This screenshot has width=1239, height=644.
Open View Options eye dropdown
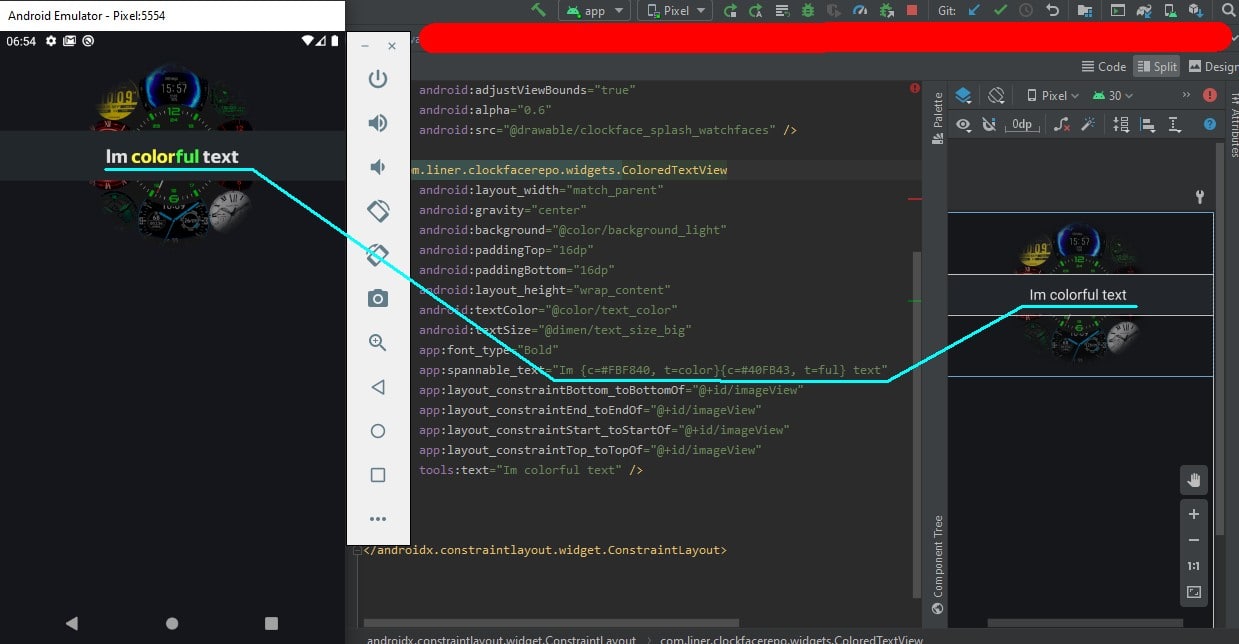(966, 125)
